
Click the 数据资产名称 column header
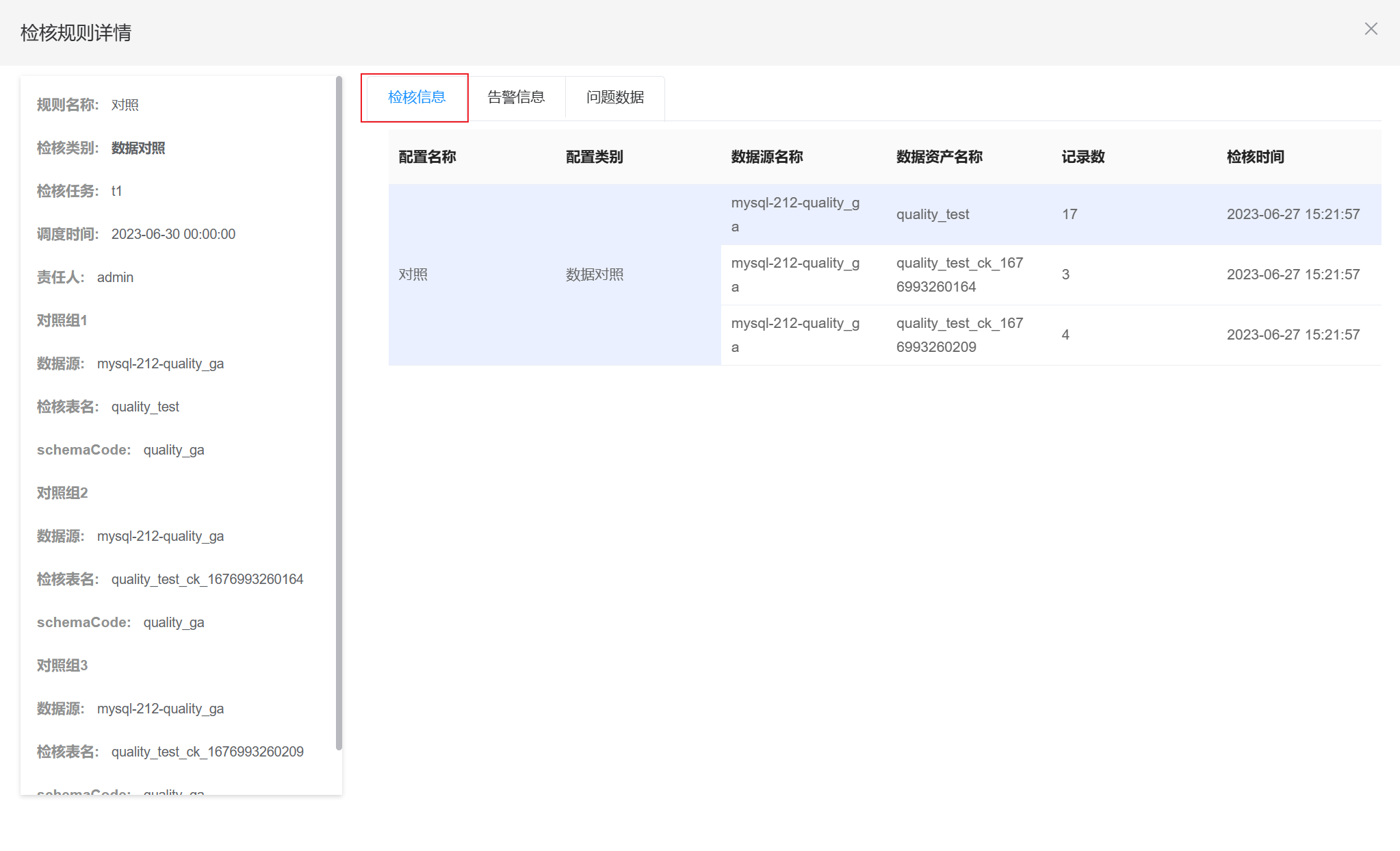tap(939, 157)
